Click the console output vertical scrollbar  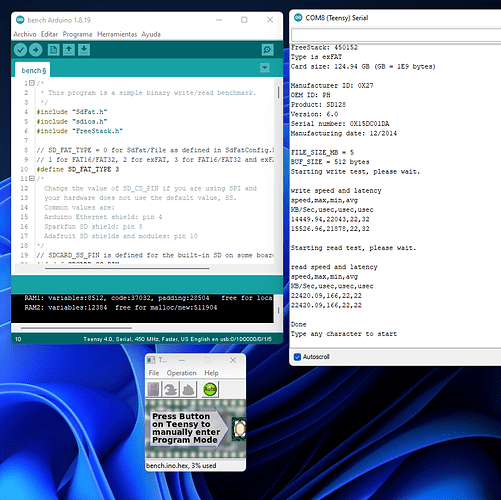[278, 310]
